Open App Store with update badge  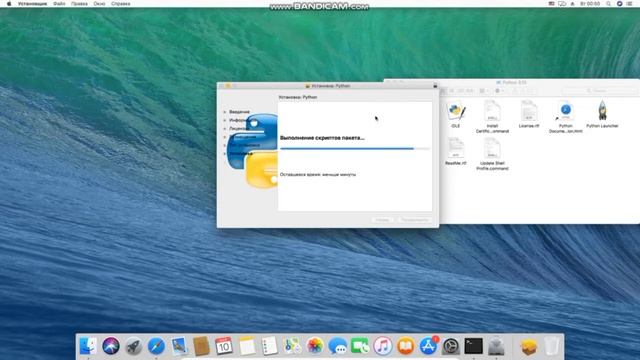click(x=428, y=346)
